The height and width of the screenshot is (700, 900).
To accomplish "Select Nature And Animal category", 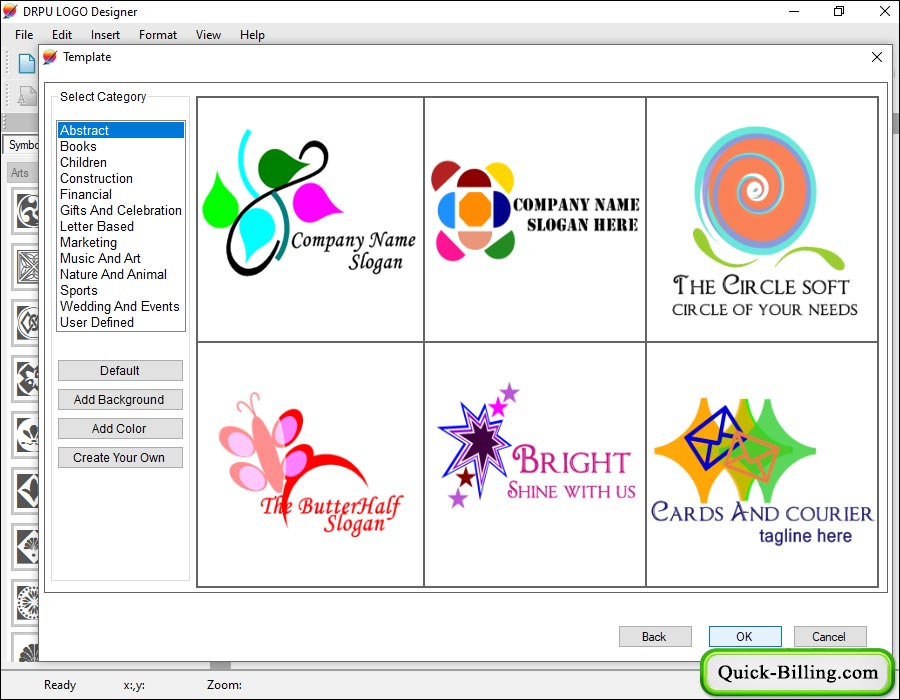I will click(121, 275).
